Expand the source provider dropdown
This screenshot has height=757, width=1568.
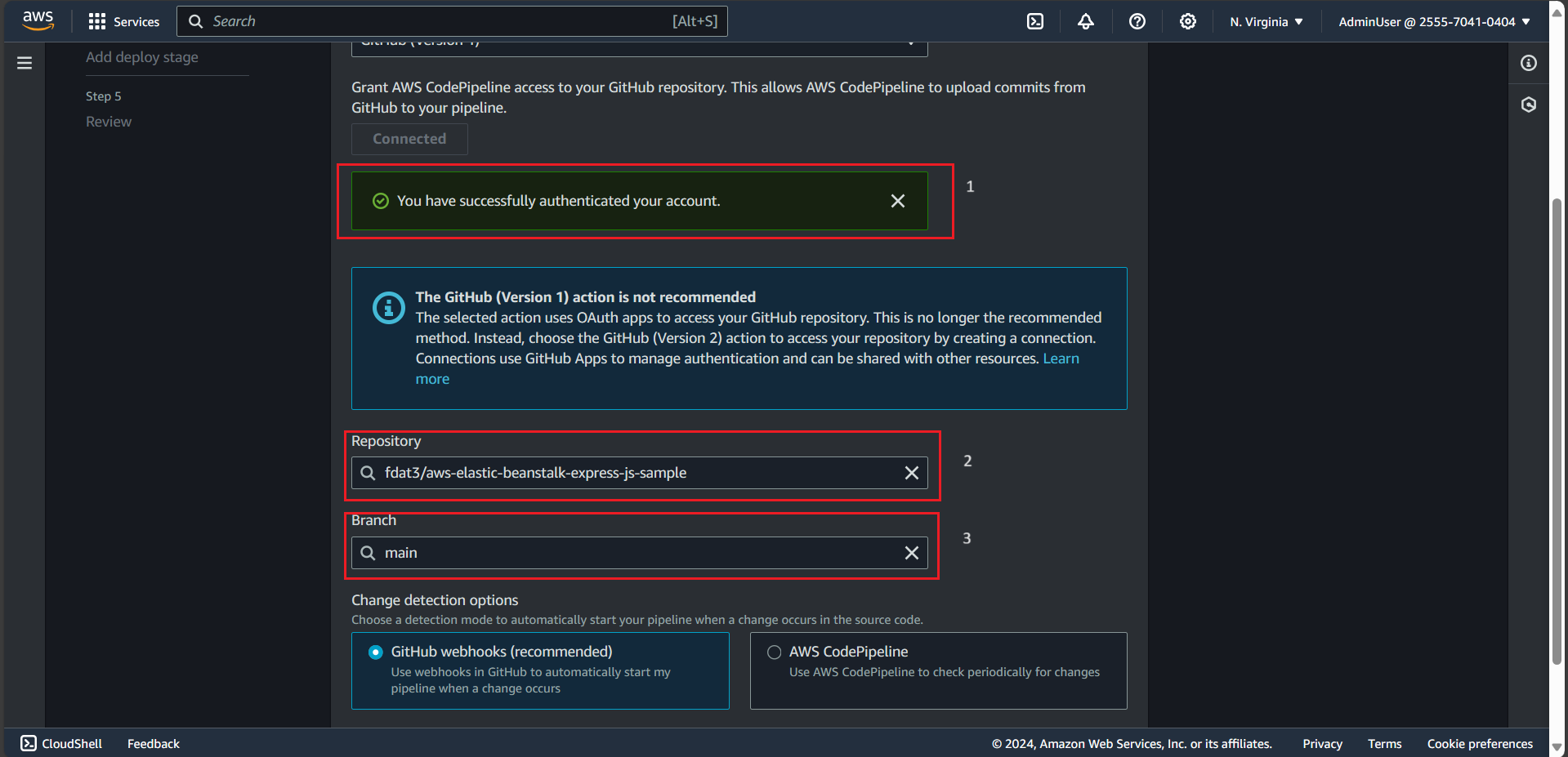(639, 47)
